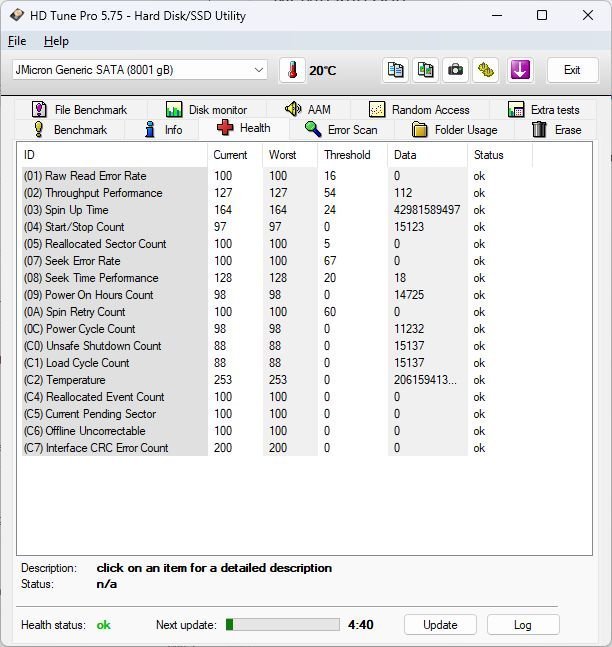Select the (C2) Temperature row
Screen dimensions: 612x647
tap(276, 380)
